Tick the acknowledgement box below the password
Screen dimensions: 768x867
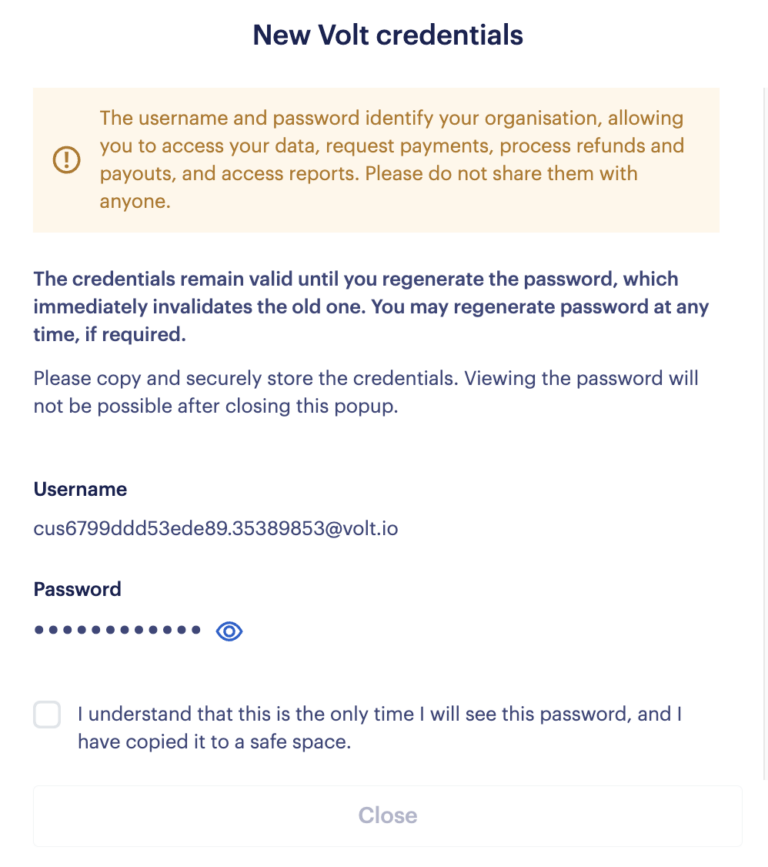tap(47, 714)
